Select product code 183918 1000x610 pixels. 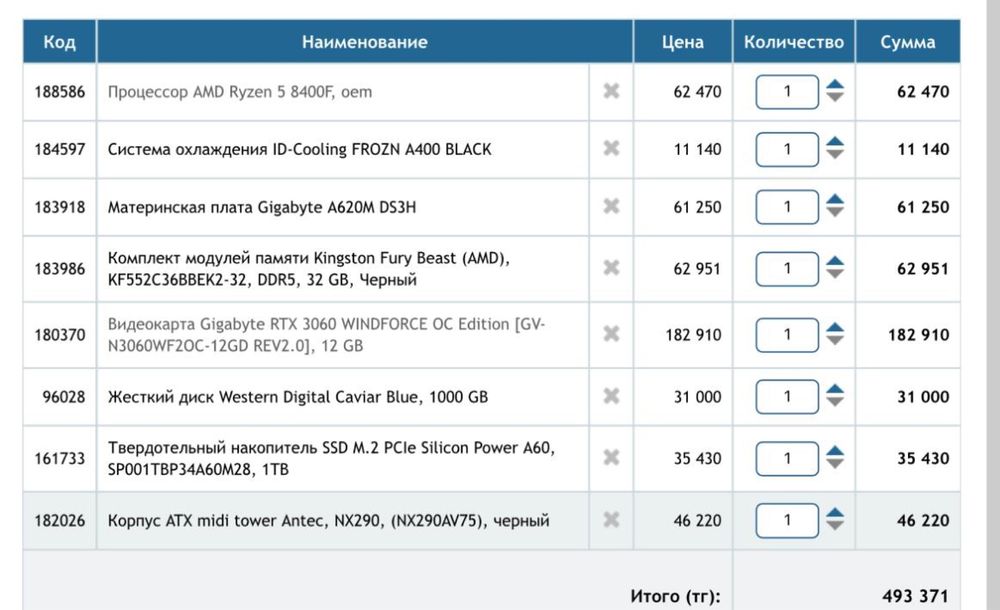tap(59, 207)
